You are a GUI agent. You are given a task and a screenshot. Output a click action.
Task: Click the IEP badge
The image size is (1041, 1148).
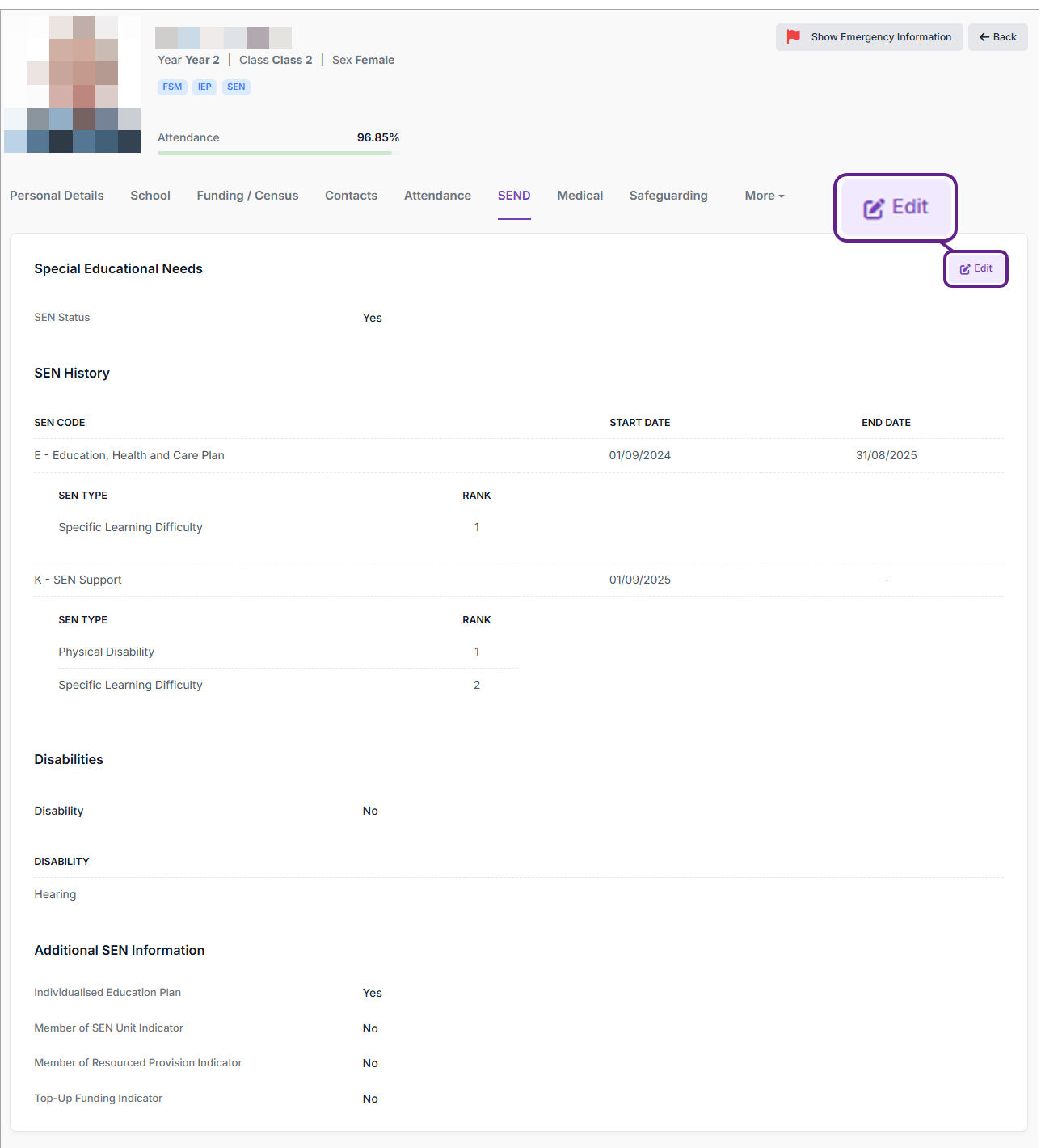tap(204, 87)
